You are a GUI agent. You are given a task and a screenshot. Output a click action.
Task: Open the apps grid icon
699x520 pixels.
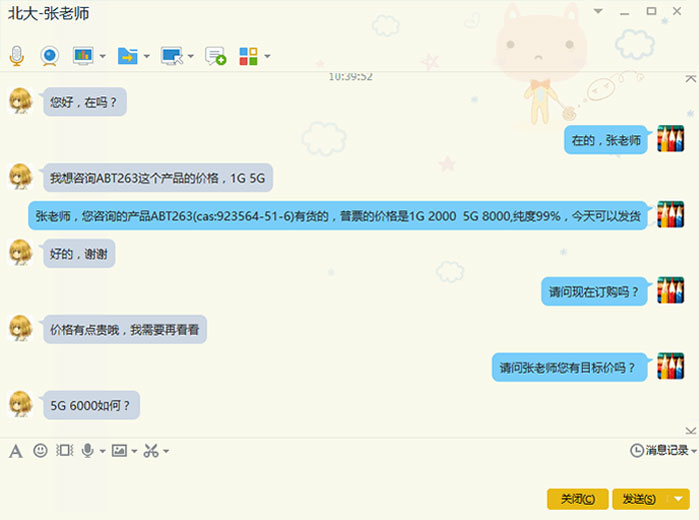[248, 56]
